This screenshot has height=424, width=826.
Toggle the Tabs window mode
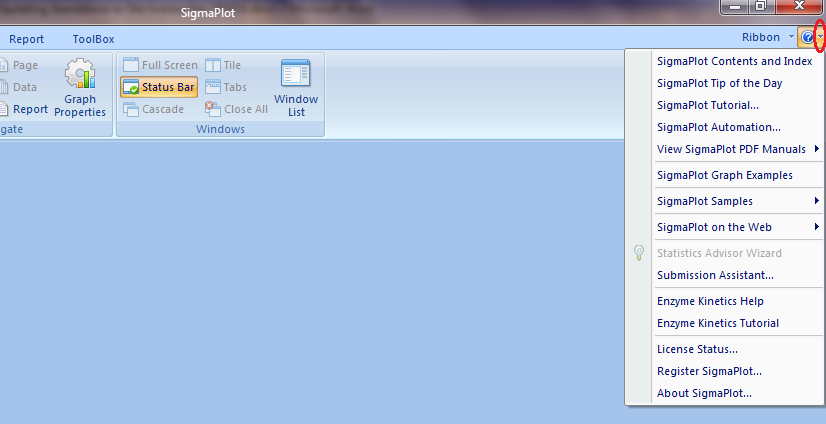[214, 87]
